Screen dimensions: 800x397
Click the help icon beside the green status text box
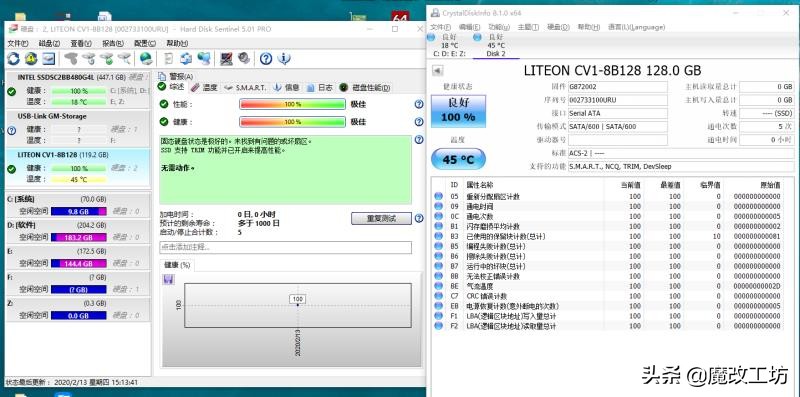[419, 139]
